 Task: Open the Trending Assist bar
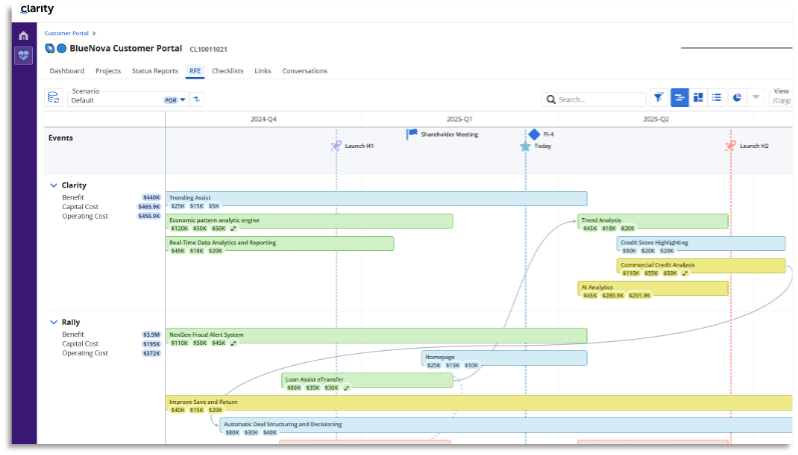coord(376,198)
